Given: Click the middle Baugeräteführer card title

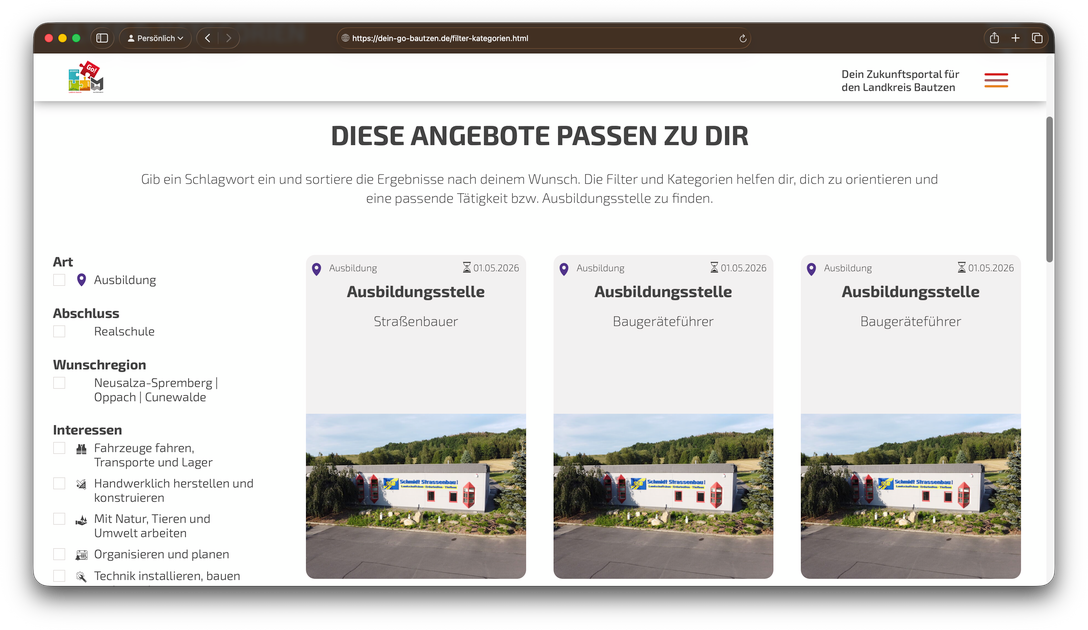Looking at the screenshot, I should [x=663, y=292].
